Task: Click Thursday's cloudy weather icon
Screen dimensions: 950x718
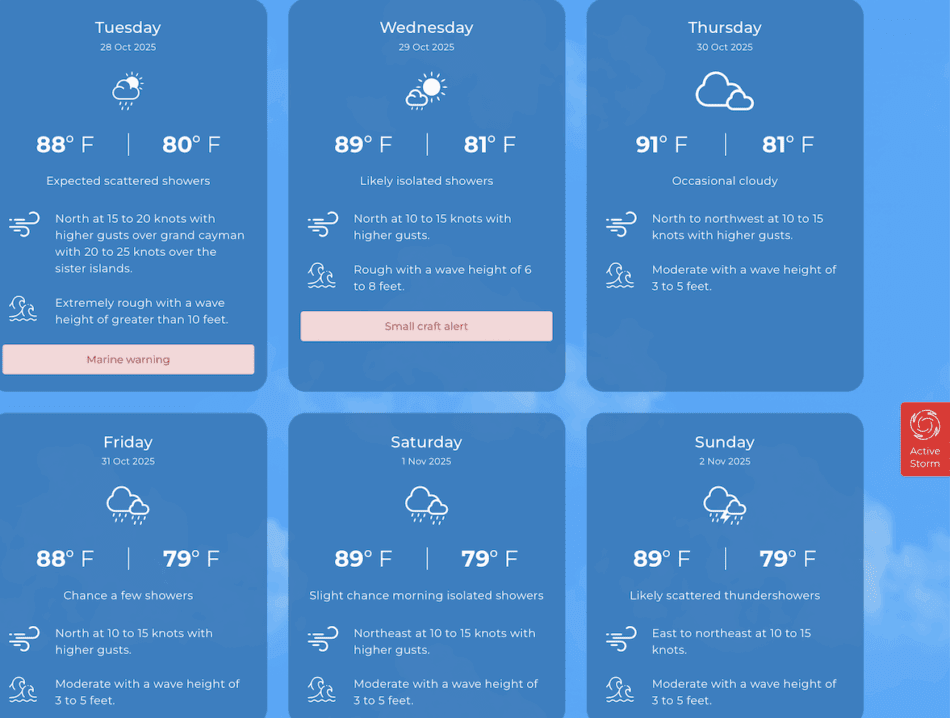Action: [x=724, y=91]
